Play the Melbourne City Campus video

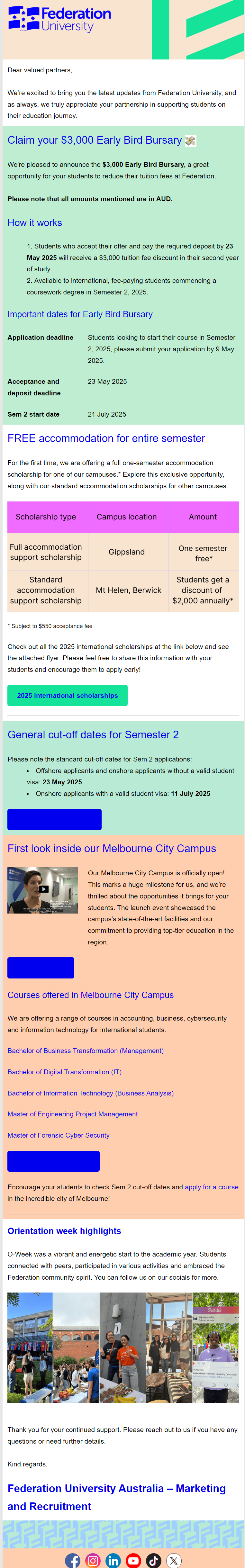point(43,889)
